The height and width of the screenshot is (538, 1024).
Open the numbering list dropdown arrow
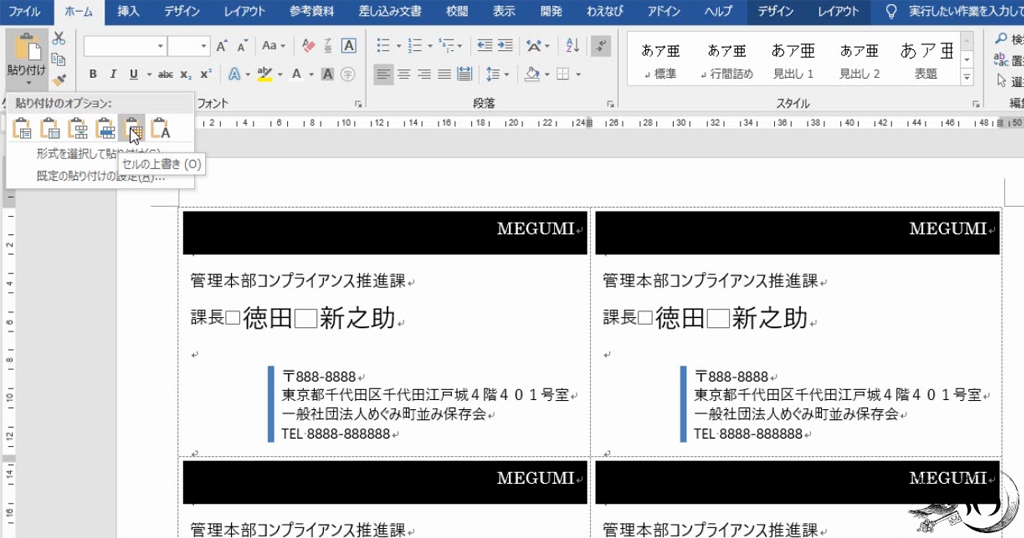[430, 46]
